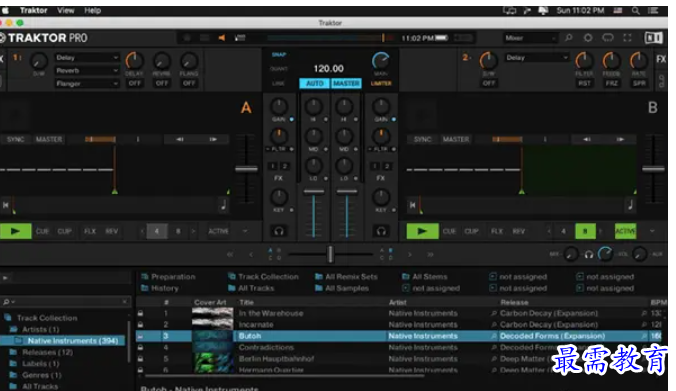Click magnifier icon beside Carbon Decay release in row 1
676x391 pixels.
tap(494, 313)
